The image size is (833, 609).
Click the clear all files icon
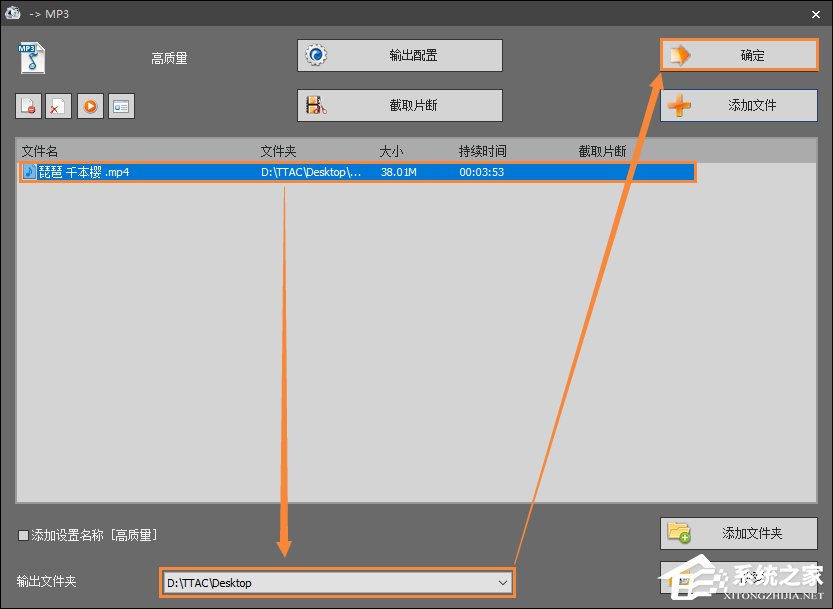click(x=58, y=106)
